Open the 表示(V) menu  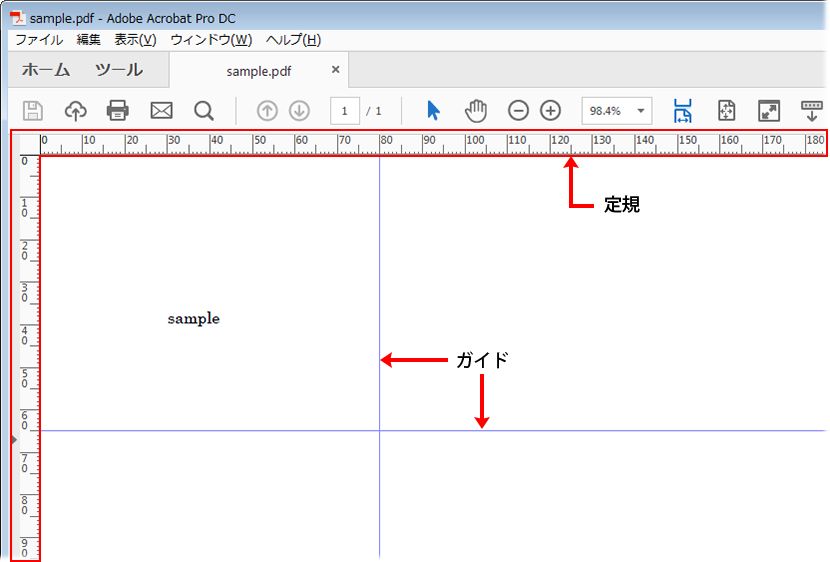[x=136, y=40]
